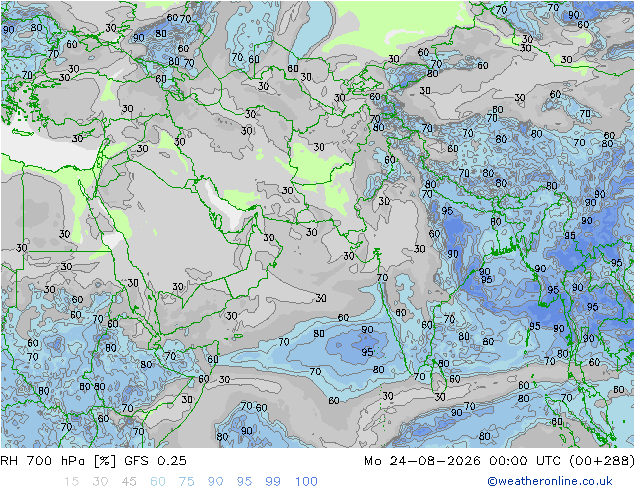
Task: Click the '00:00 UTC' time label
Action: 525,461
